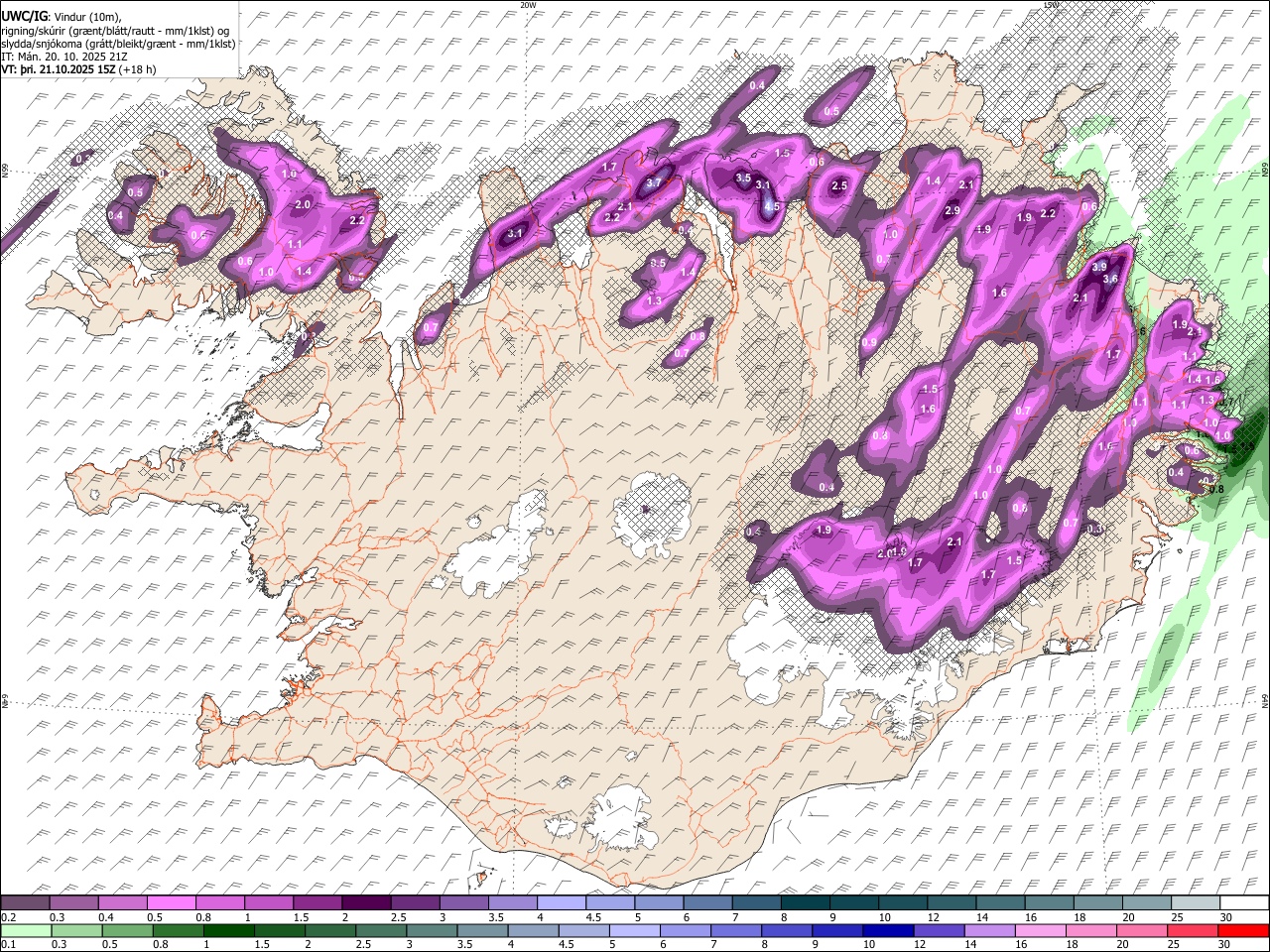Click the initial time 'IT: Mán. 20. 10. 2025 21Z'

coord(64,57)
